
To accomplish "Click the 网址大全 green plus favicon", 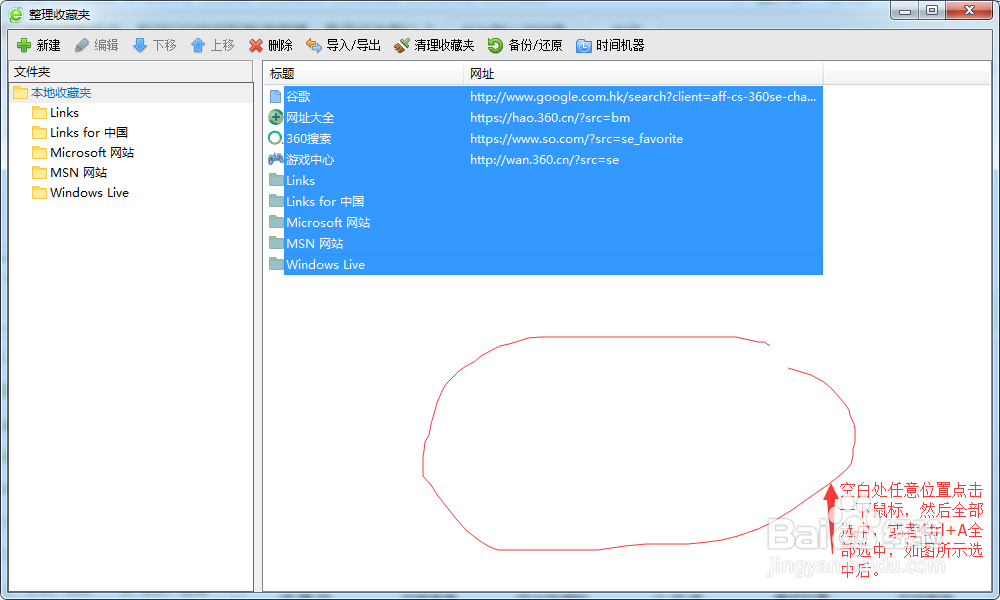I will 276,117.
